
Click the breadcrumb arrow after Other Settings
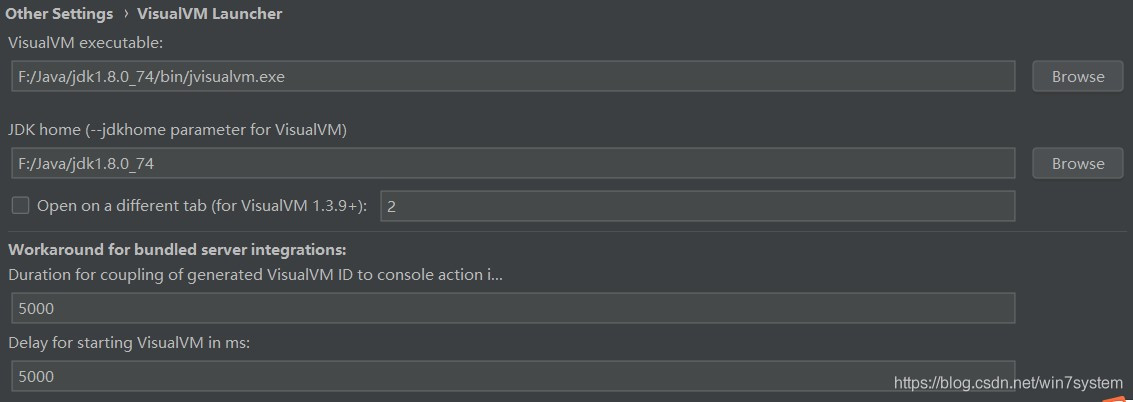point(126,14)
